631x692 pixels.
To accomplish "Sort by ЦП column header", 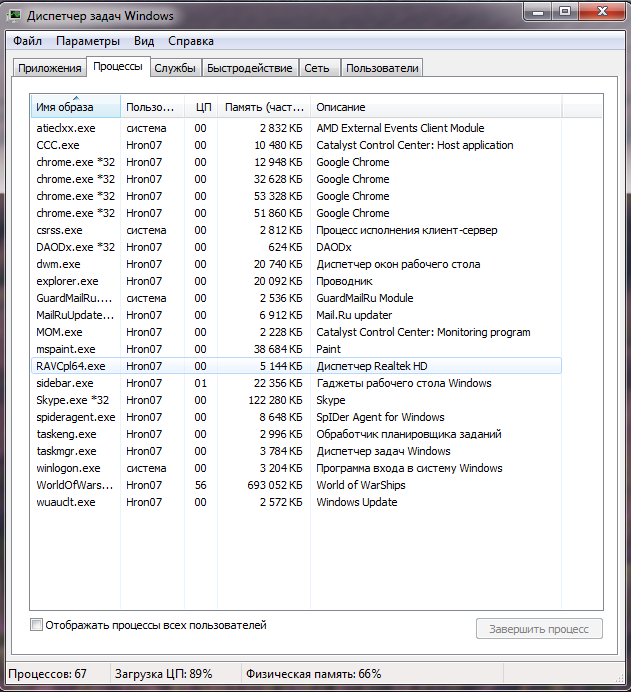I will [x=201, y=107].
